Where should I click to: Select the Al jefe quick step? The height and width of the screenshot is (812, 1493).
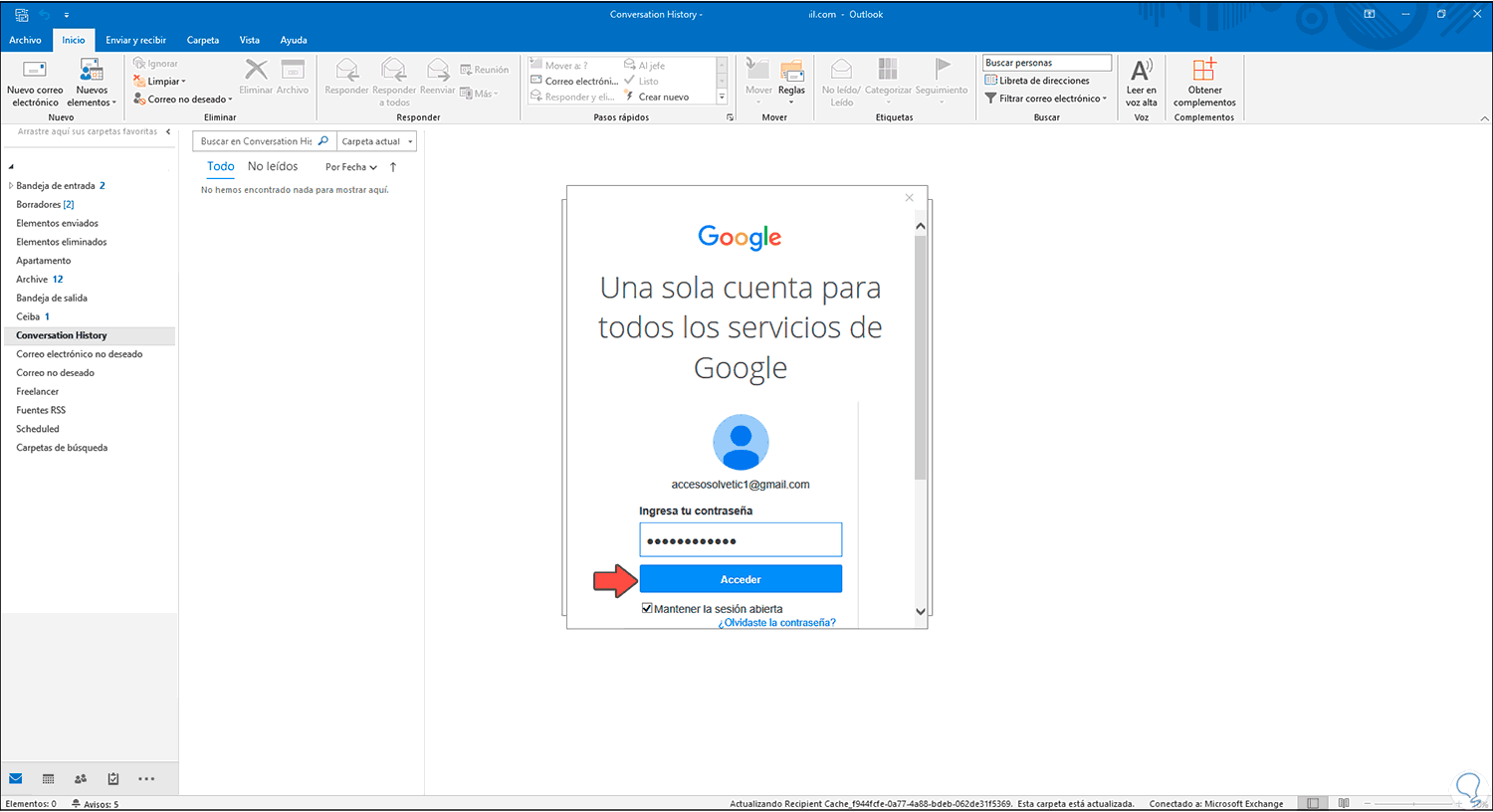pyautogui.click(x=645, y=66)
